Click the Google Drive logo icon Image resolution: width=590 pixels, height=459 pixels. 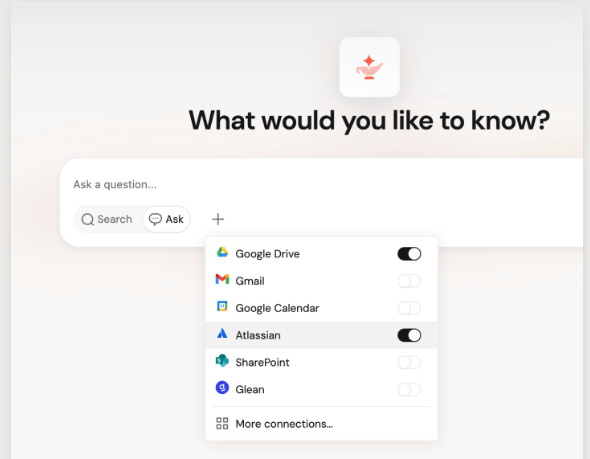tap(222, 252)
